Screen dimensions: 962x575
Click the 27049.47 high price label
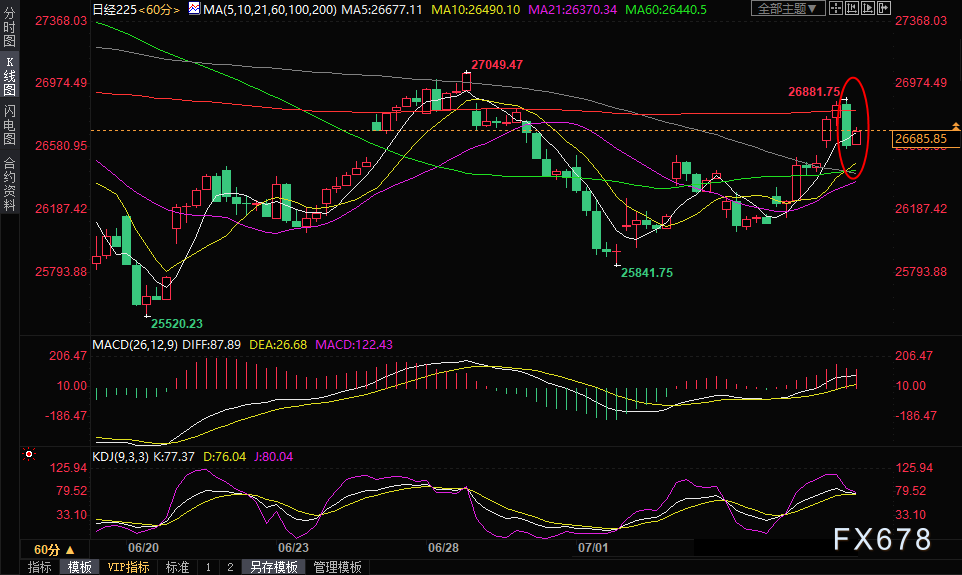coord(497,64)
